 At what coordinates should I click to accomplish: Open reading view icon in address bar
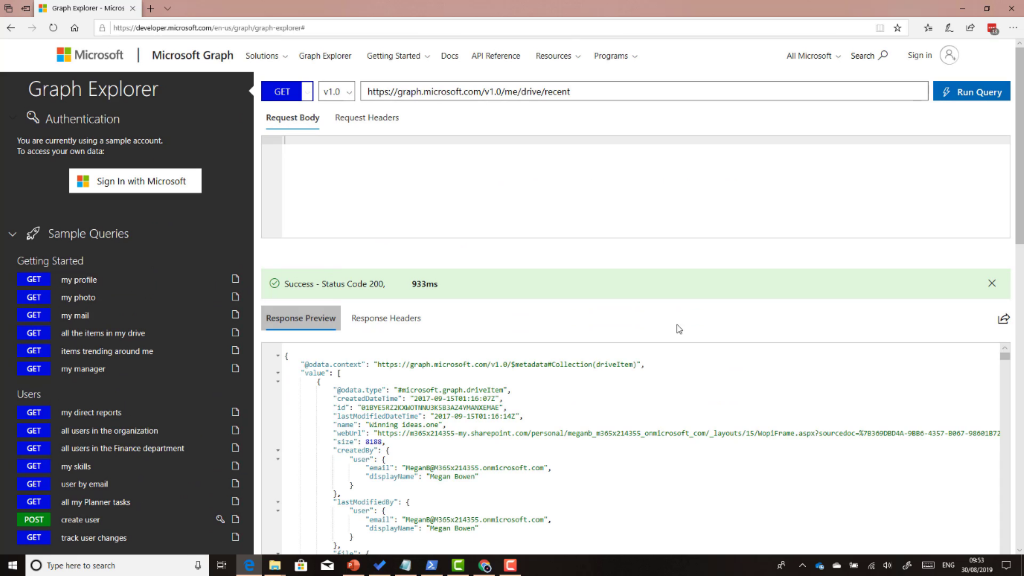pos(880,28)
